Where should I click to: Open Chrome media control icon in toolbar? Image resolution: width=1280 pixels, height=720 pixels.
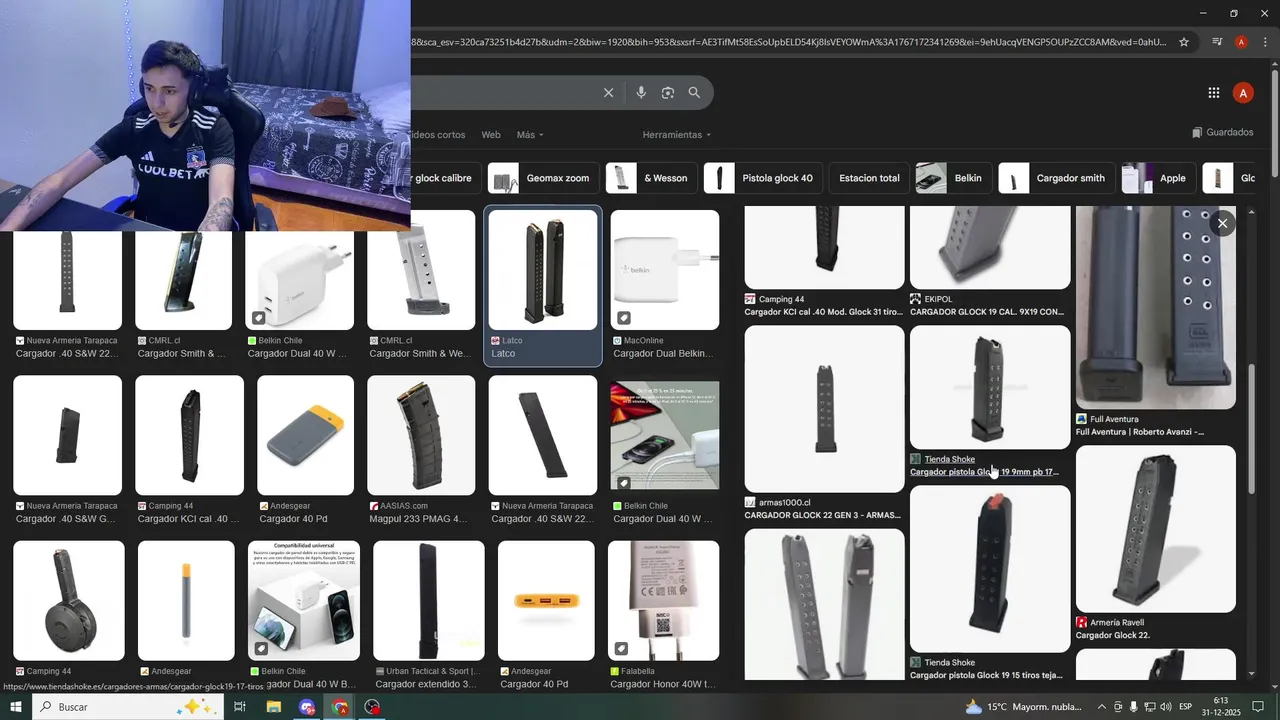tap(1217, 42)
